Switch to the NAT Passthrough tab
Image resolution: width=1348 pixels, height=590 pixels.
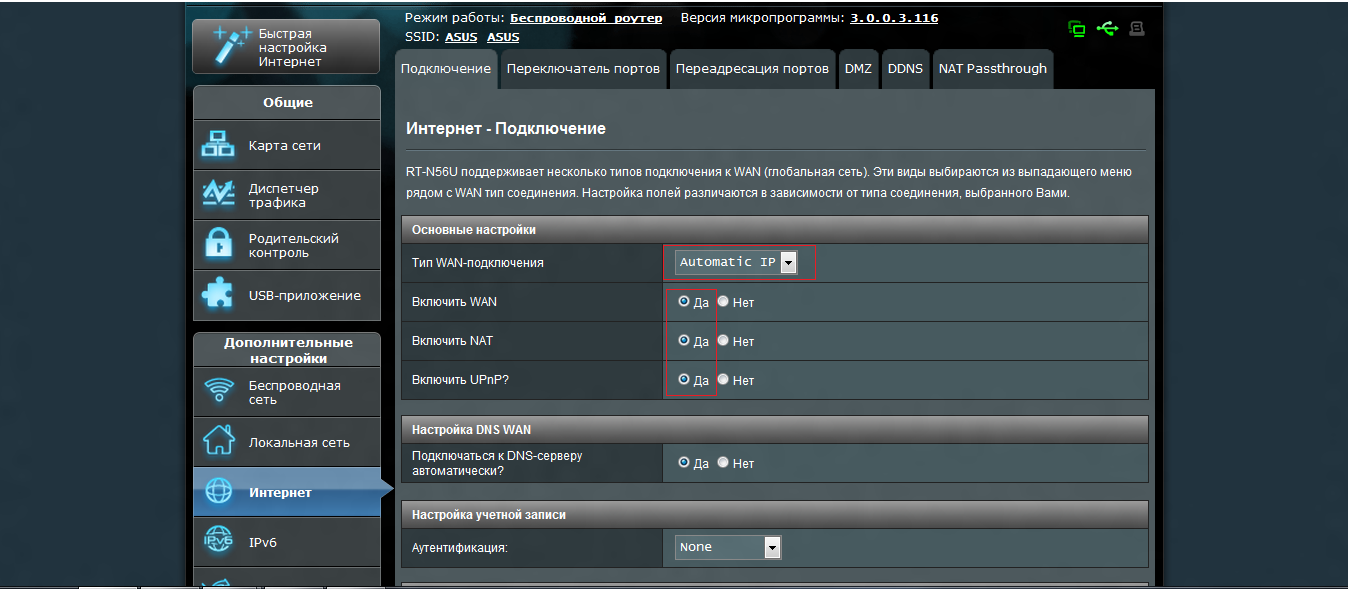click(992, 69)
